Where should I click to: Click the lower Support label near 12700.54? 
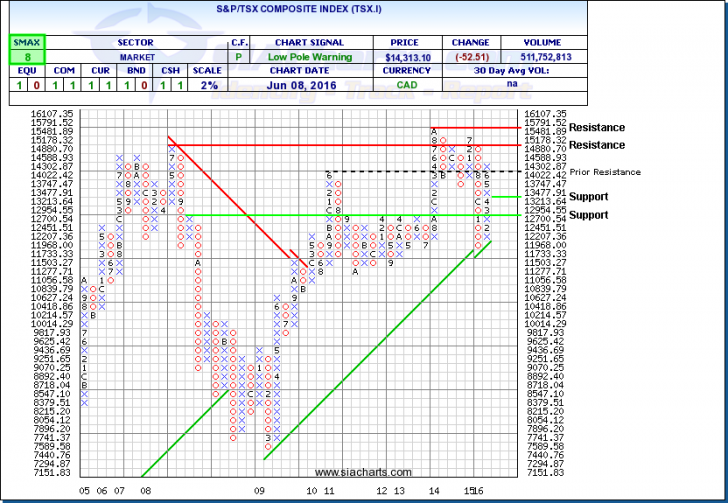(589, 215)
